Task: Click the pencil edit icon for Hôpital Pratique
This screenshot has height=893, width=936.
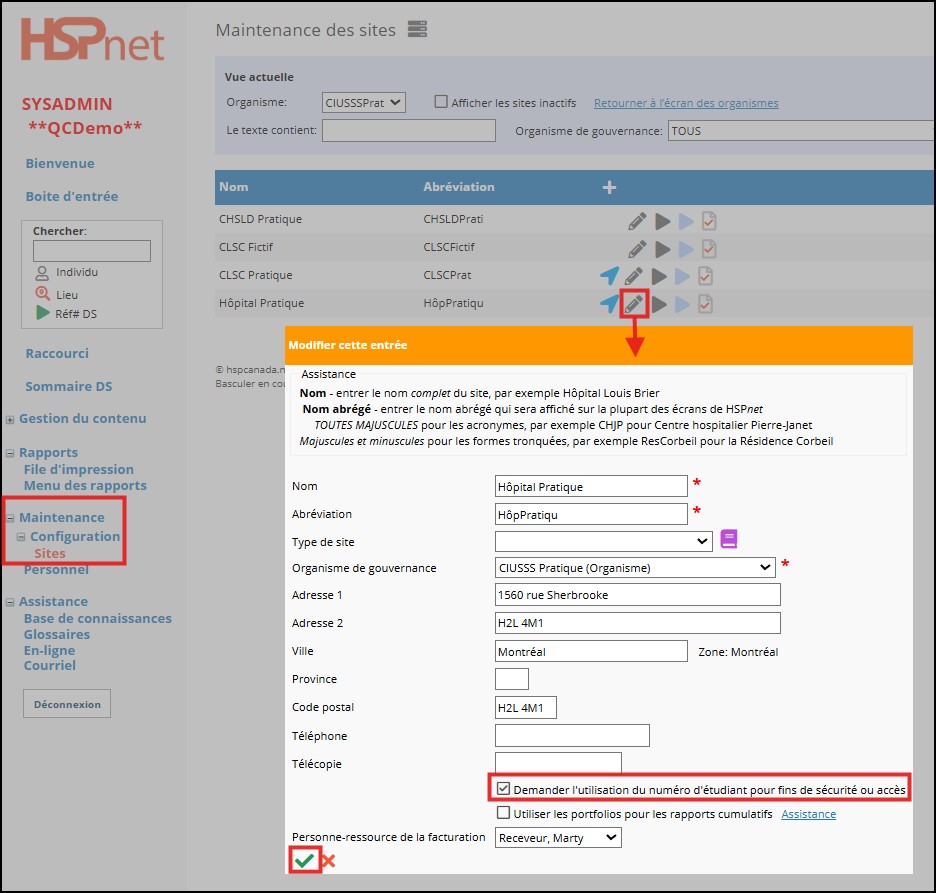Action: click(634, 304)
